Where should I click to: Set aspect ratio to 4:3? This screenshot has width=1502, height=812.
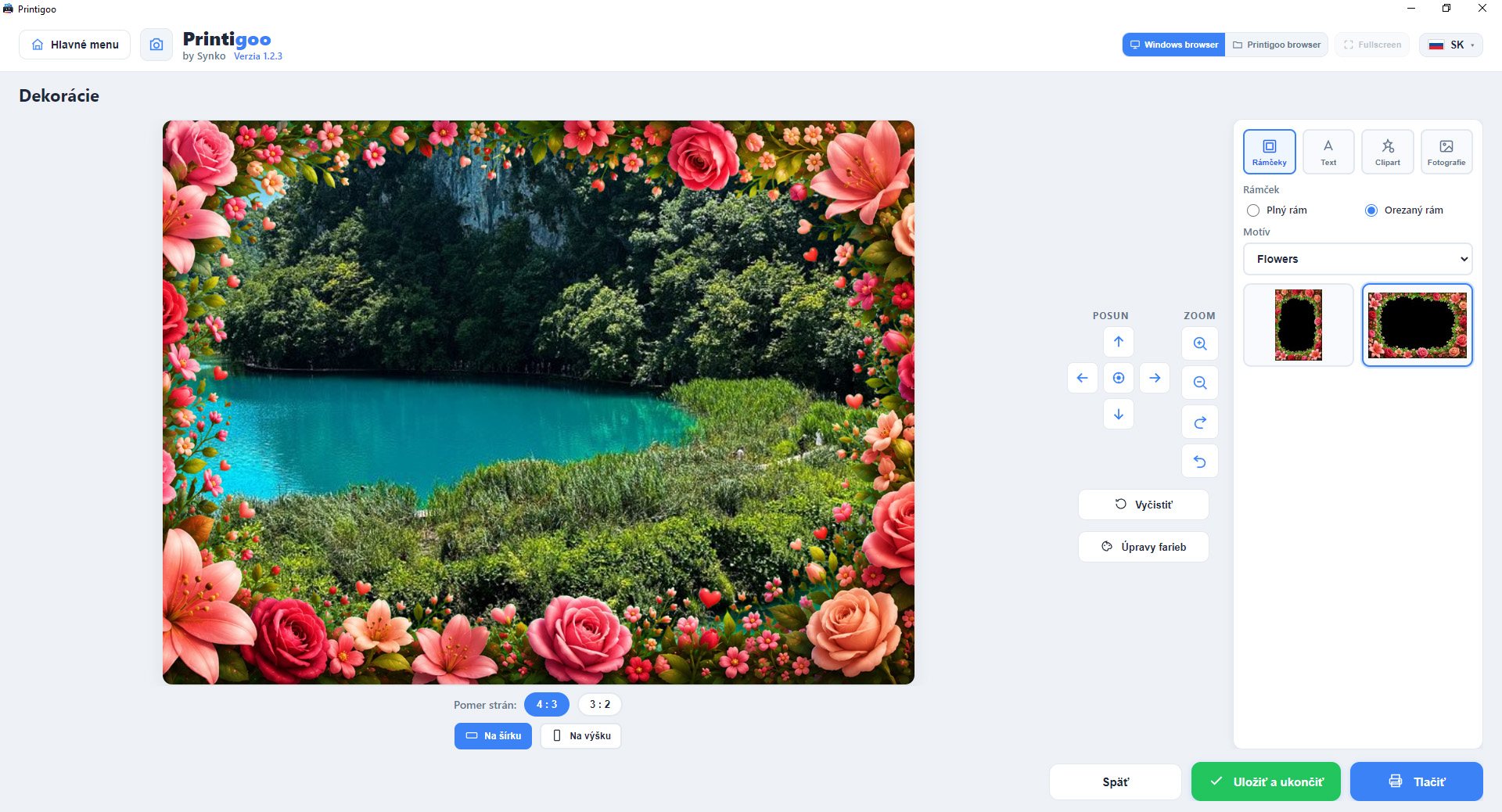(x=547, y=704)
